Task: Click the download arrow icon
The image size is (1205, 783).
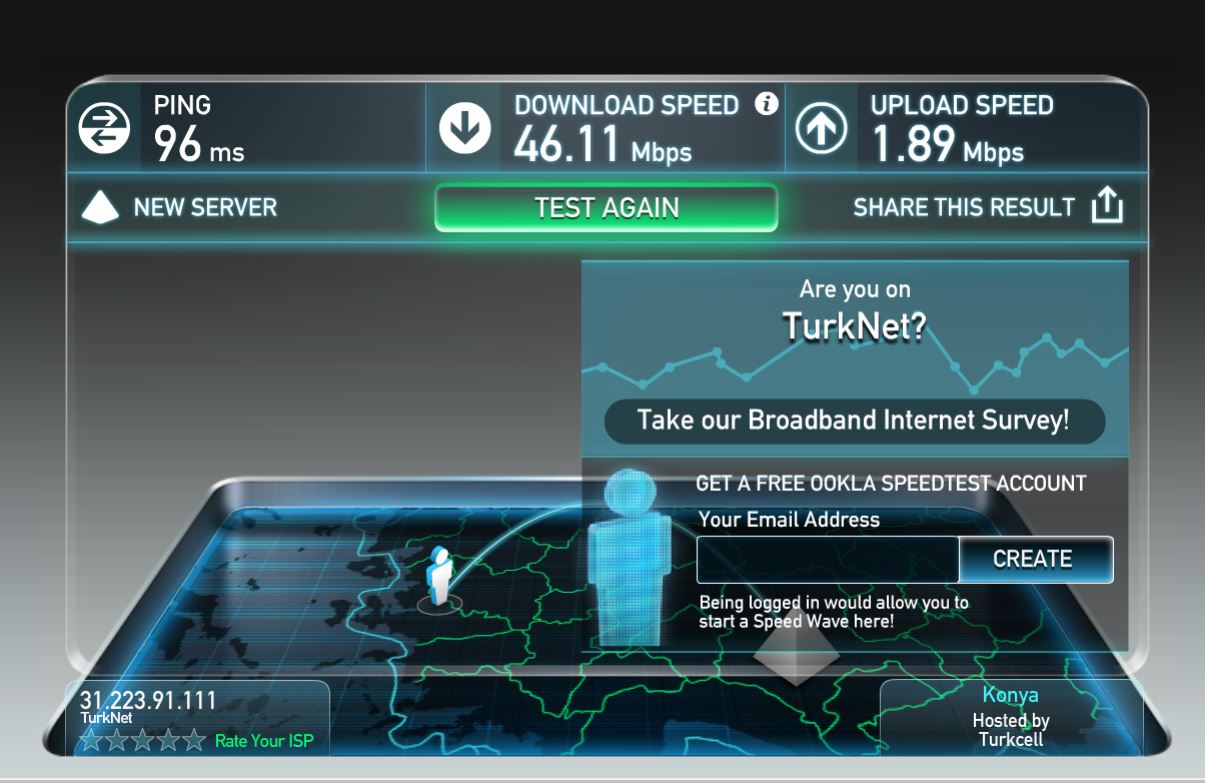Action: click(x=465, y=128)
